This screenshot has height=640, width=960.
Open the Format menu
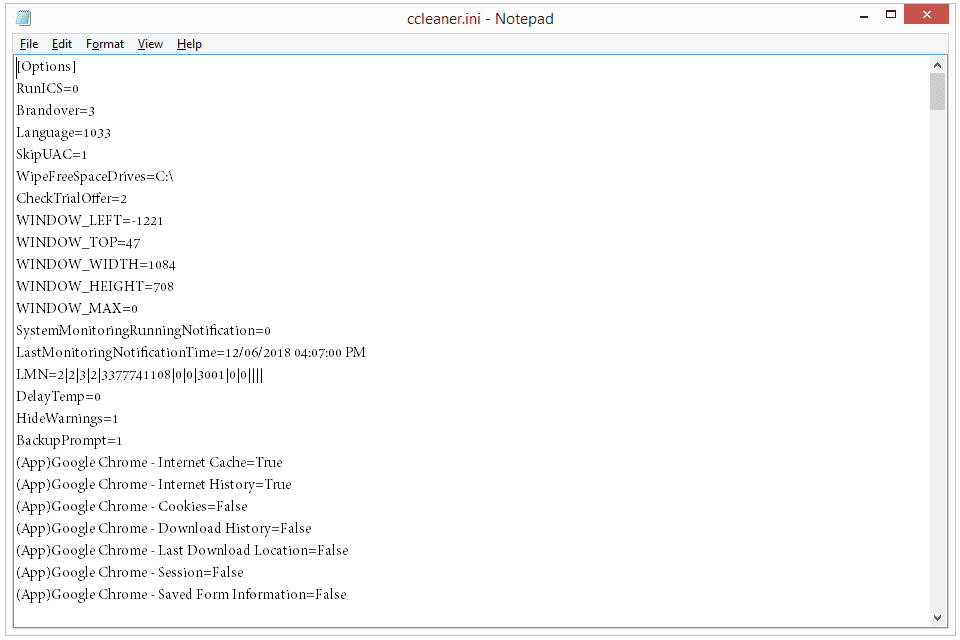click(105, 44)
